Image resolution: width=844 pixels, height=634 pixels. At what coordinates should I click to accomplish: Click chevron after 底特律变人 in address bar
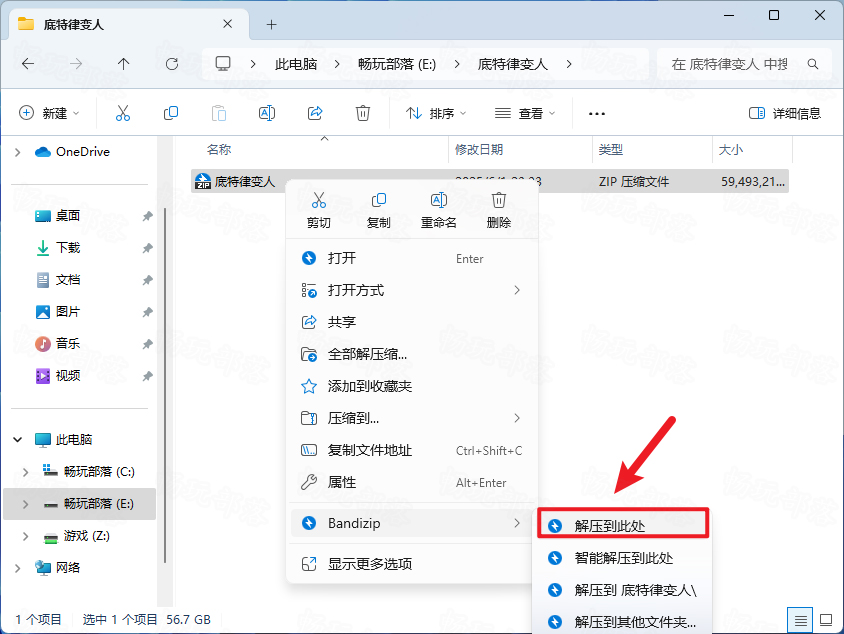pyautogui.click(x=569, y=64)
